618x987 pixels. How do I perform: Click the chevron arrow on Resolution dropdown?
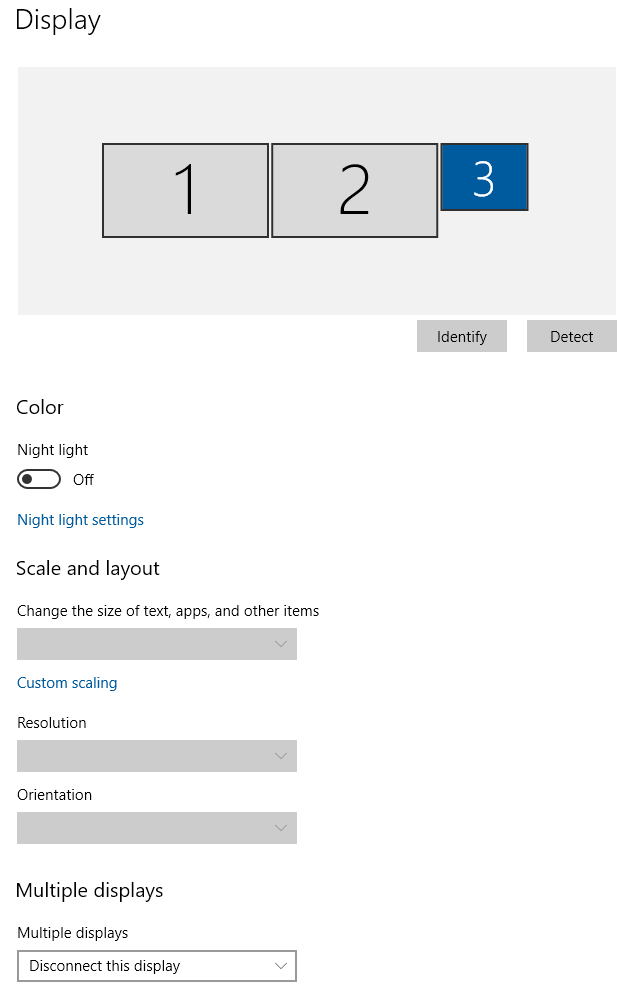click(281, 756)
